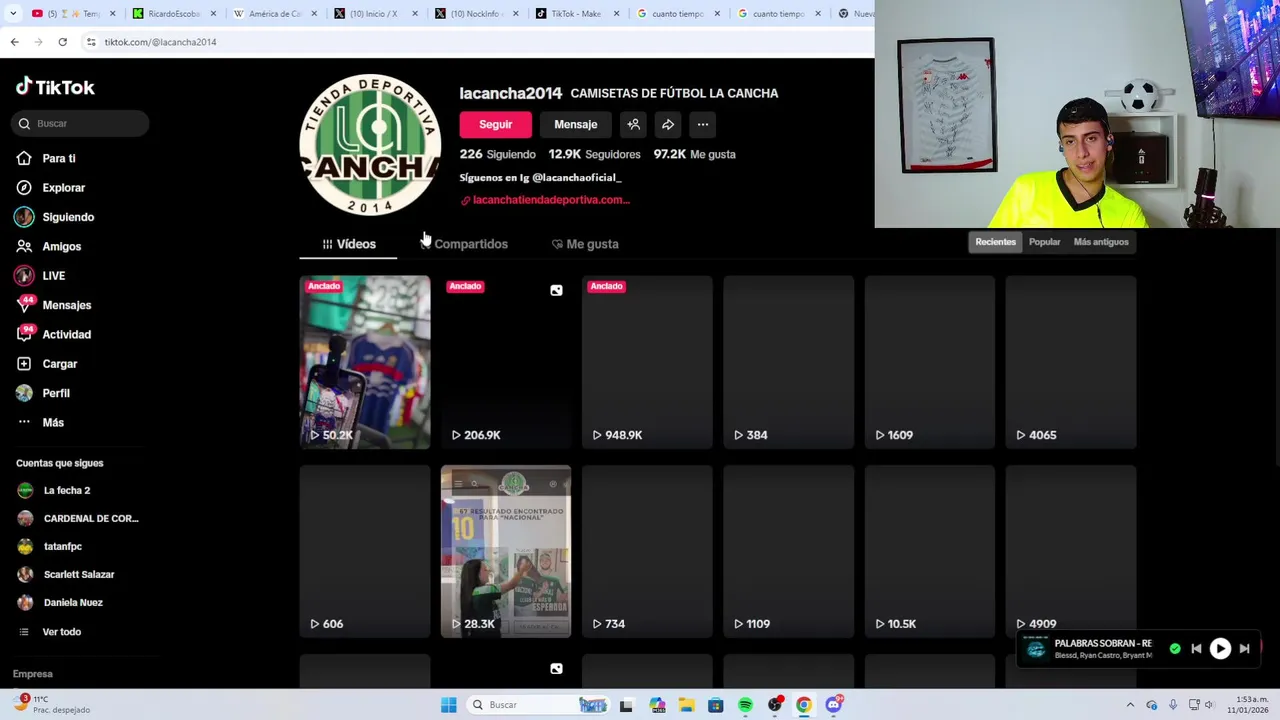Skip to previous track in media widget

(x=1196, y=649)
